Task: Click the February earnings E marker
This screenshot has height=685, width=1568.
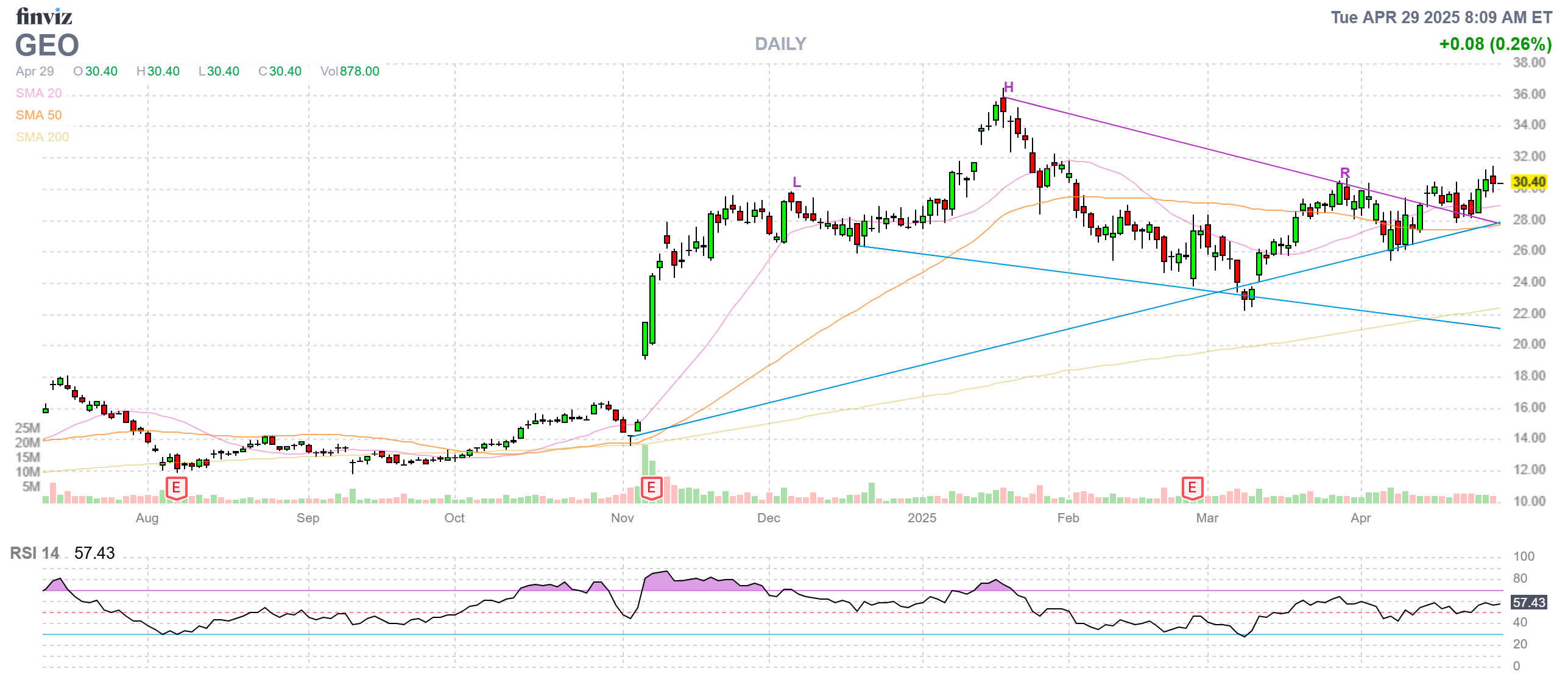Action: tap(1192, 488)
